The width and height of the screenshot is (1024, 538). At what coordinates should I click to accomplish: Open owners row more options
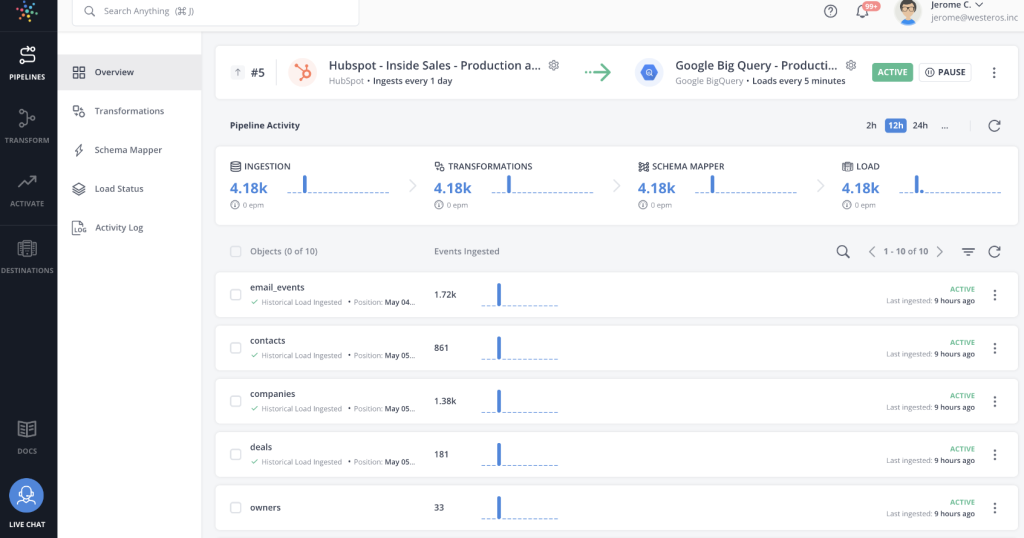tap(995, 508)
